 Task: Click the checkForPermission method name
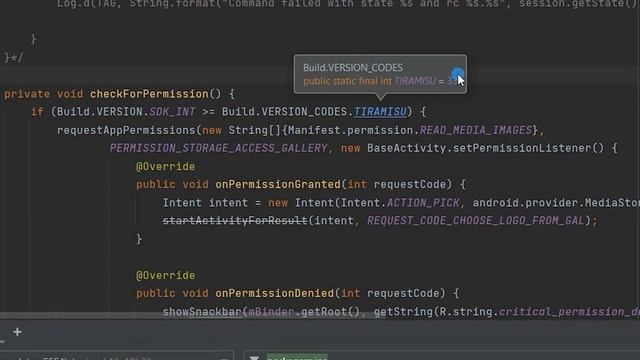coord(149,94)
